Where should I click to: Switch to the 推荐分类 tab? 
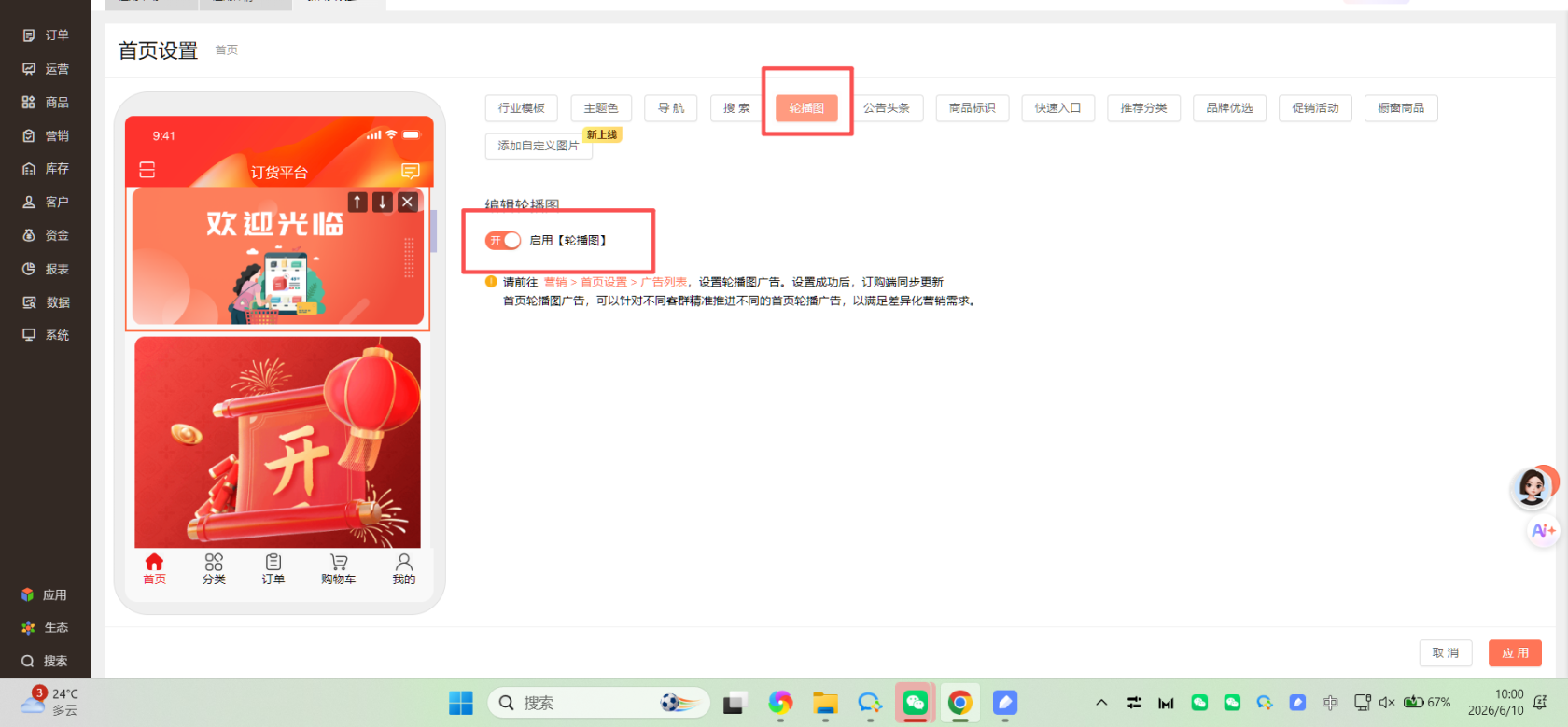click(1143, 108)
